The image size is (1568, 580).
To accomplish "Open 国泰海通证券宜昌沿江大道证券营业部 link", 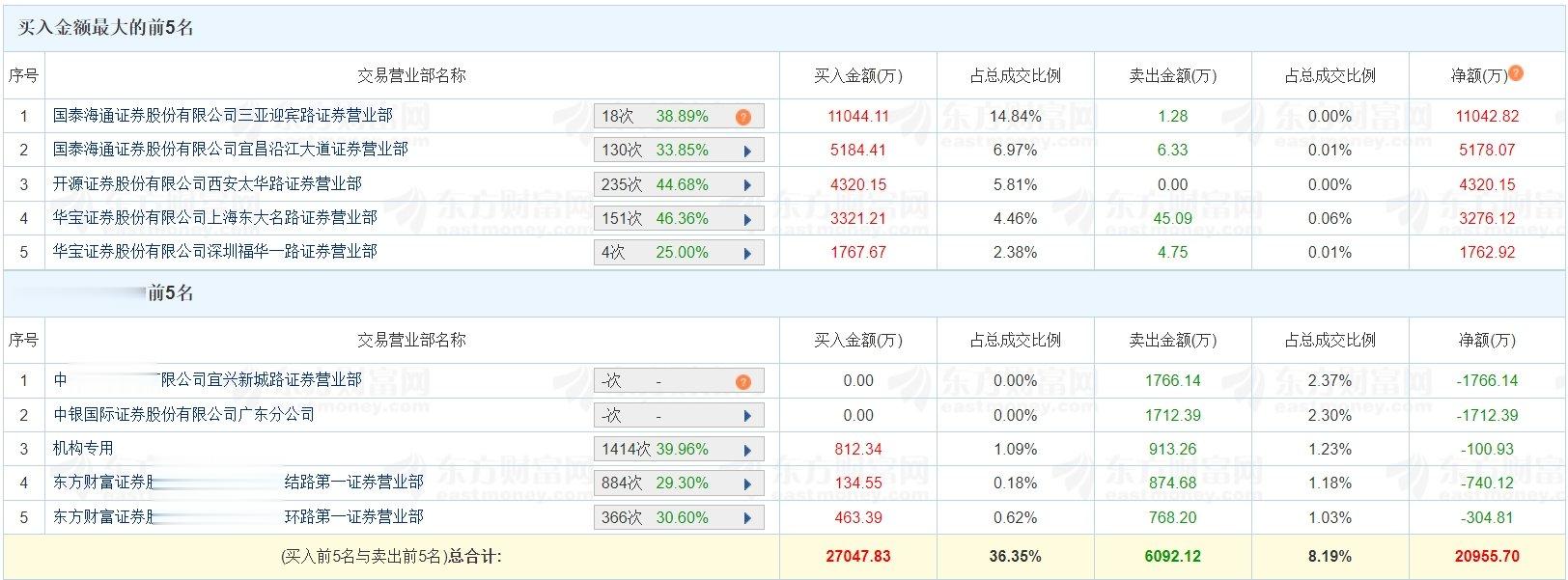I will [231, 149].
